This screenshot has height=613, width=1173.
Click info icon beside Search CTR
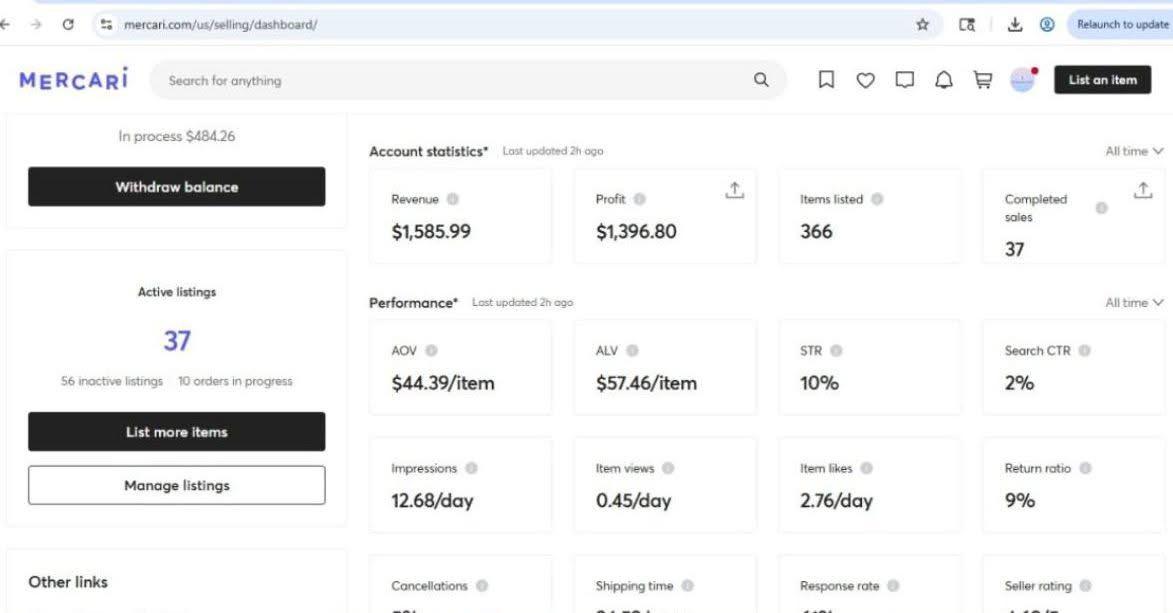coord(1085,351)
